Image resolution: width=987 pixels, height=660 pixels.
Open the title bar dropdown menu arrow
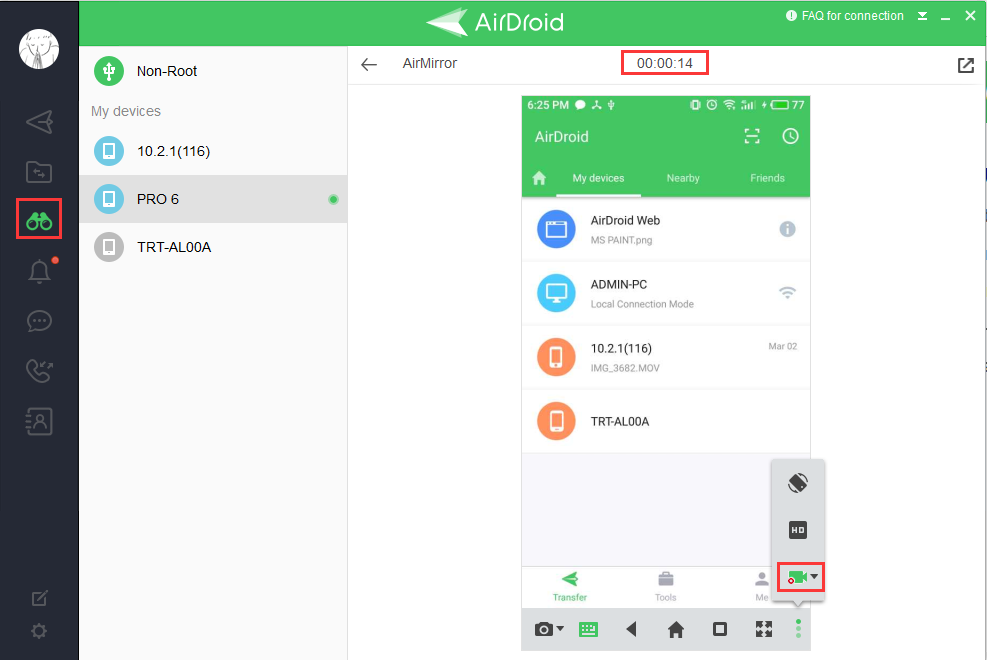point(922,16)
